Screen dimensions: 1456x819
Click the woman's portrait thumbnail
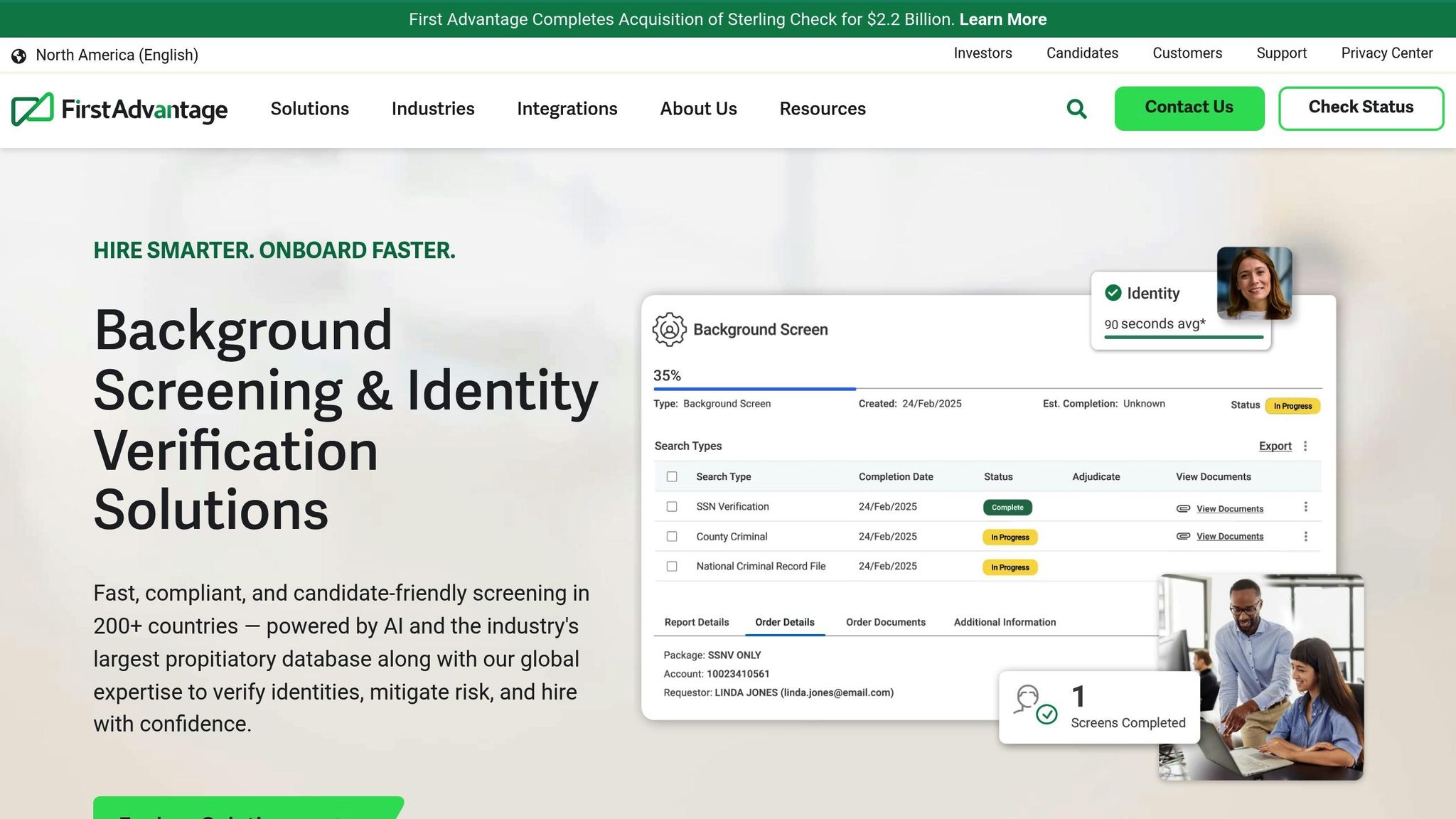1254,283
